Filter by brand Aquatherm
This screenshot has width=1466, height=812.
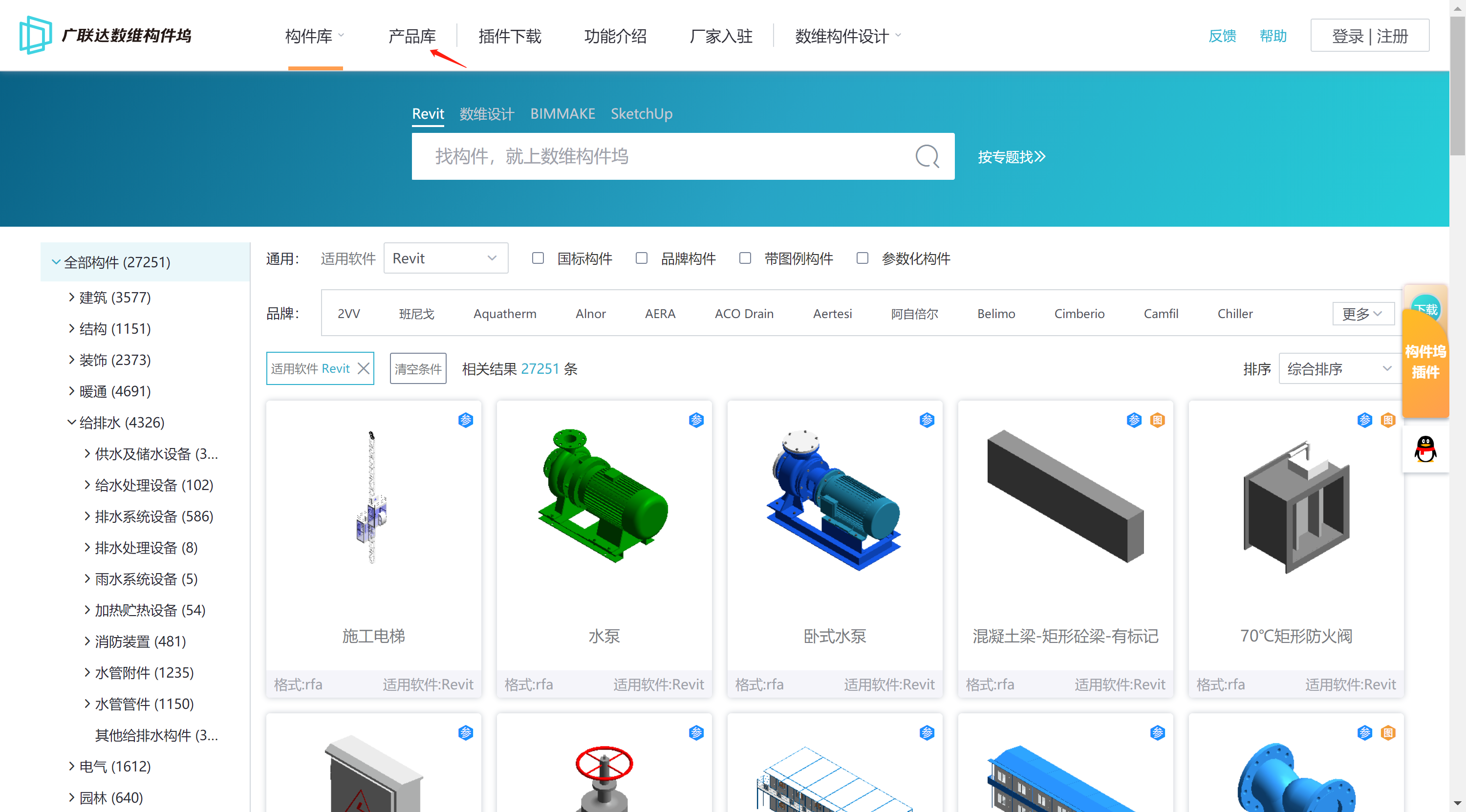point(504,314)
